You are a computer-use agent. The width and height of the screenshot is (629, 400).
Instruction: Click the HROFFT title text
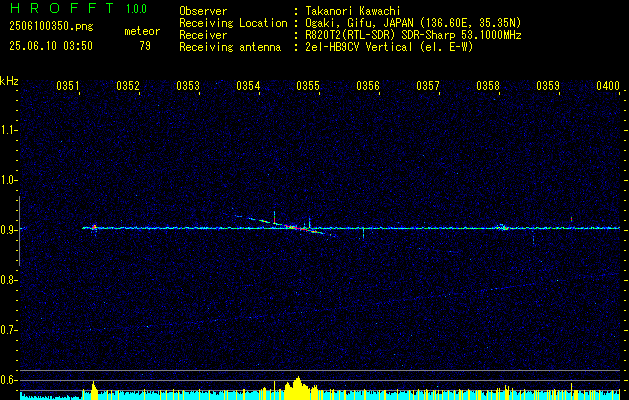click(62, 8)
